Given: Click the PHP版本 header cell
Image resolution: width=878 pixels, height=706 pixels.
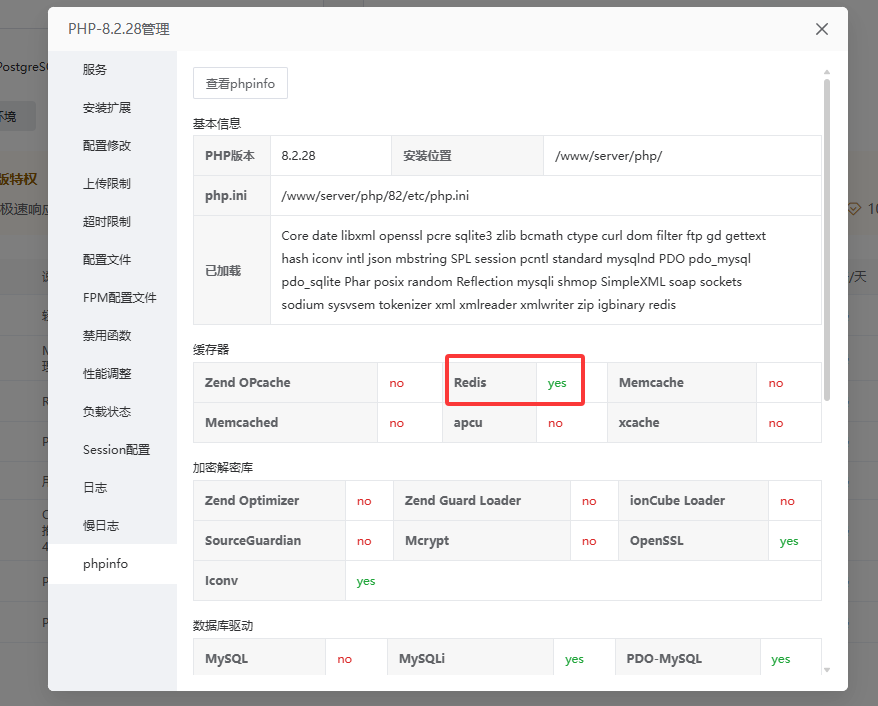Looking at the screenshot, I should (x=230, y=156).
